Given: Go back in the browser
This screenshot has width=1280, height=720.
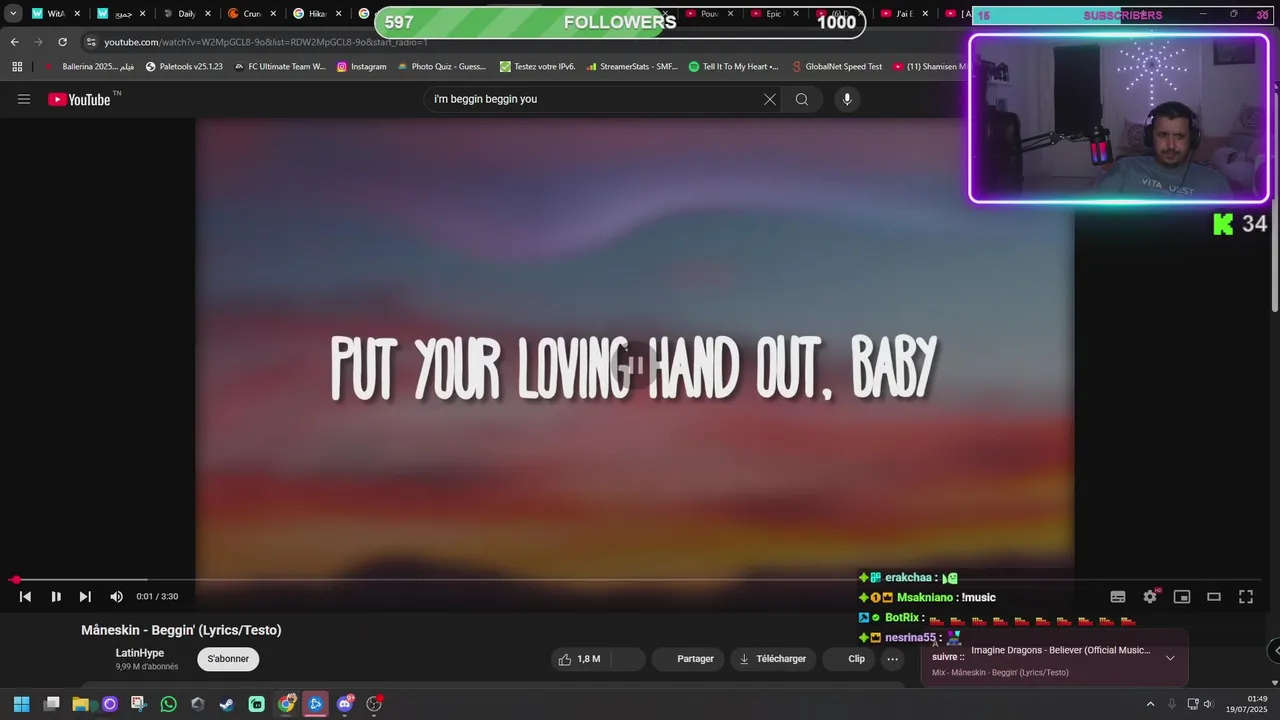Looking at the screenshot, I should 14,42.
